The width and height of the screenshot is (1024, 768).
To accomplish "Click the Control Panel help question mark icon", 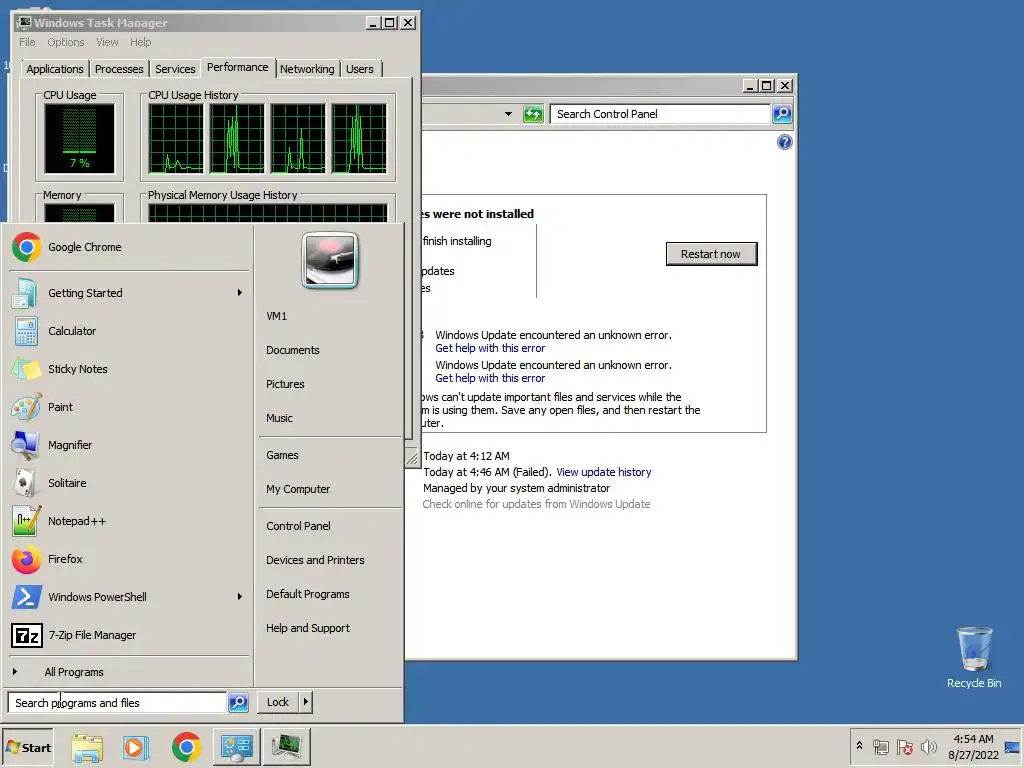I will click(785, 142).
